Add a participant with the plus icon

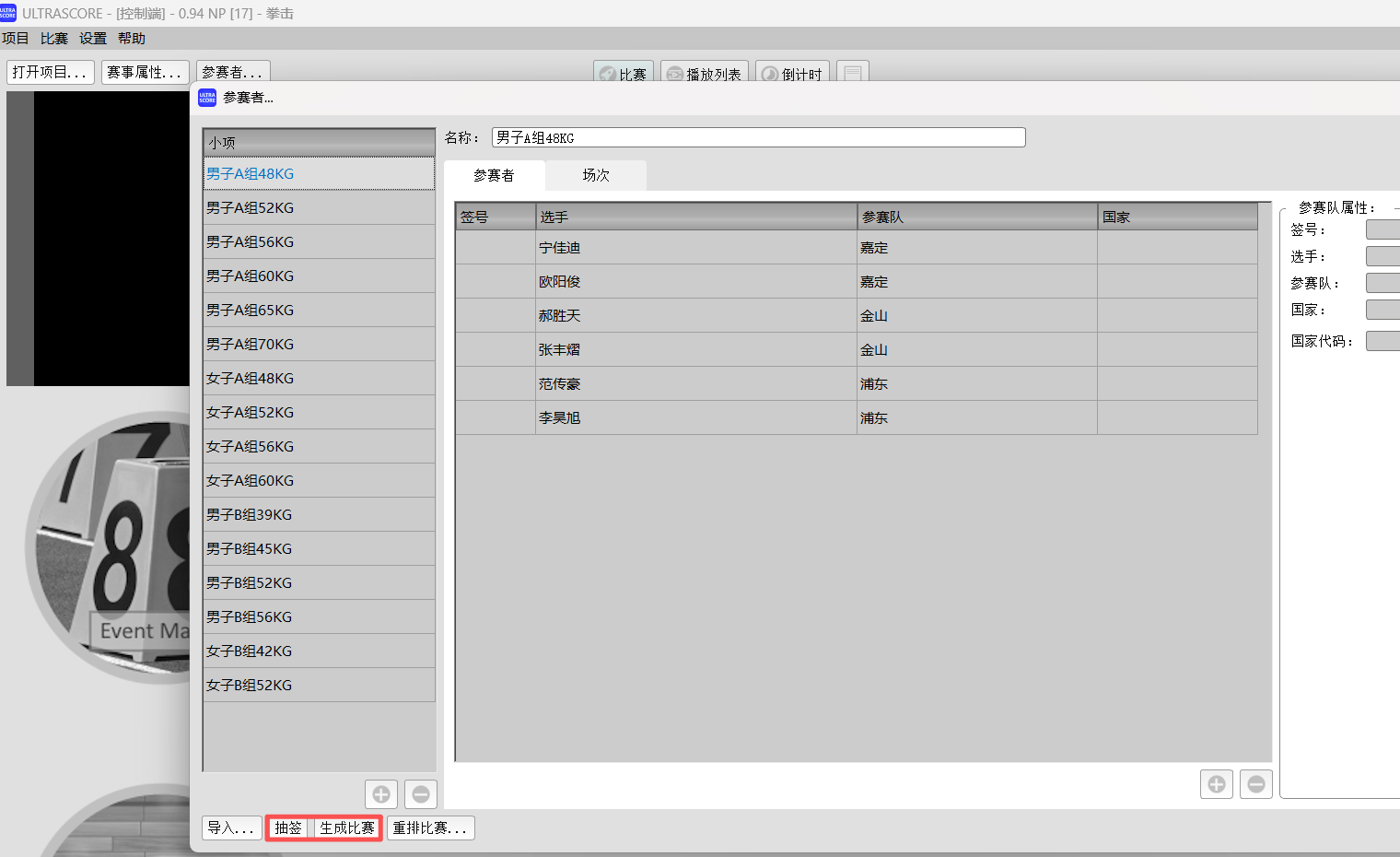(1216, 783)
